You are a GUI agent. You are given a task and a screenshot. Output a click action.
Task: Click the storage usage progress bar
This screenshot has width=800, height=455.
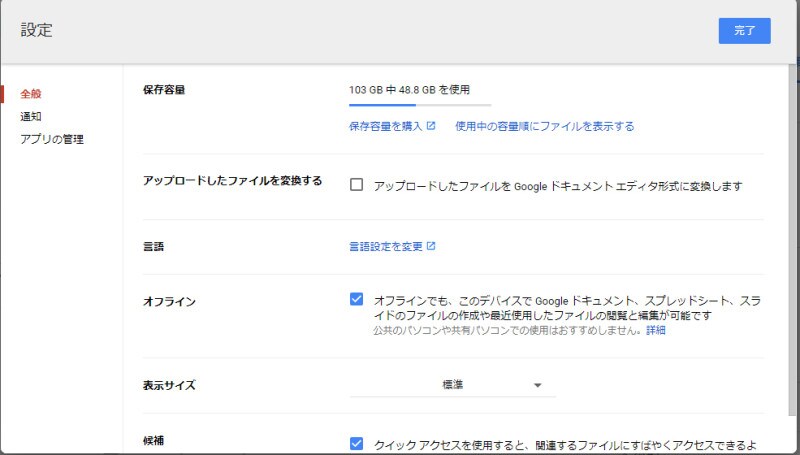(x=420, y=103)
